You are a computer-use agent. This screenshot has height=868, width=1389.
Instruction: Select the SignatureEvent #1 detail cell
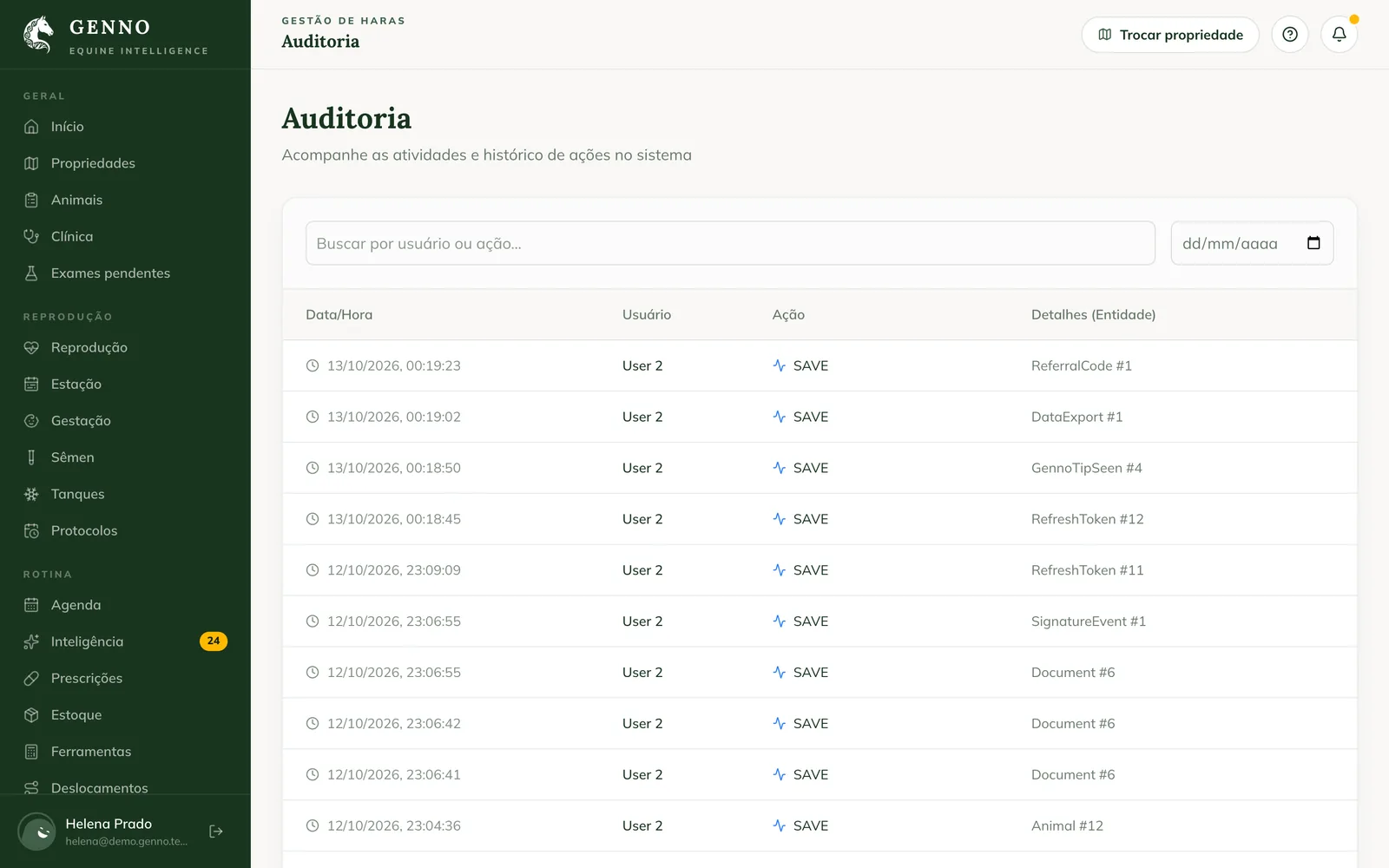(1089, 621)
